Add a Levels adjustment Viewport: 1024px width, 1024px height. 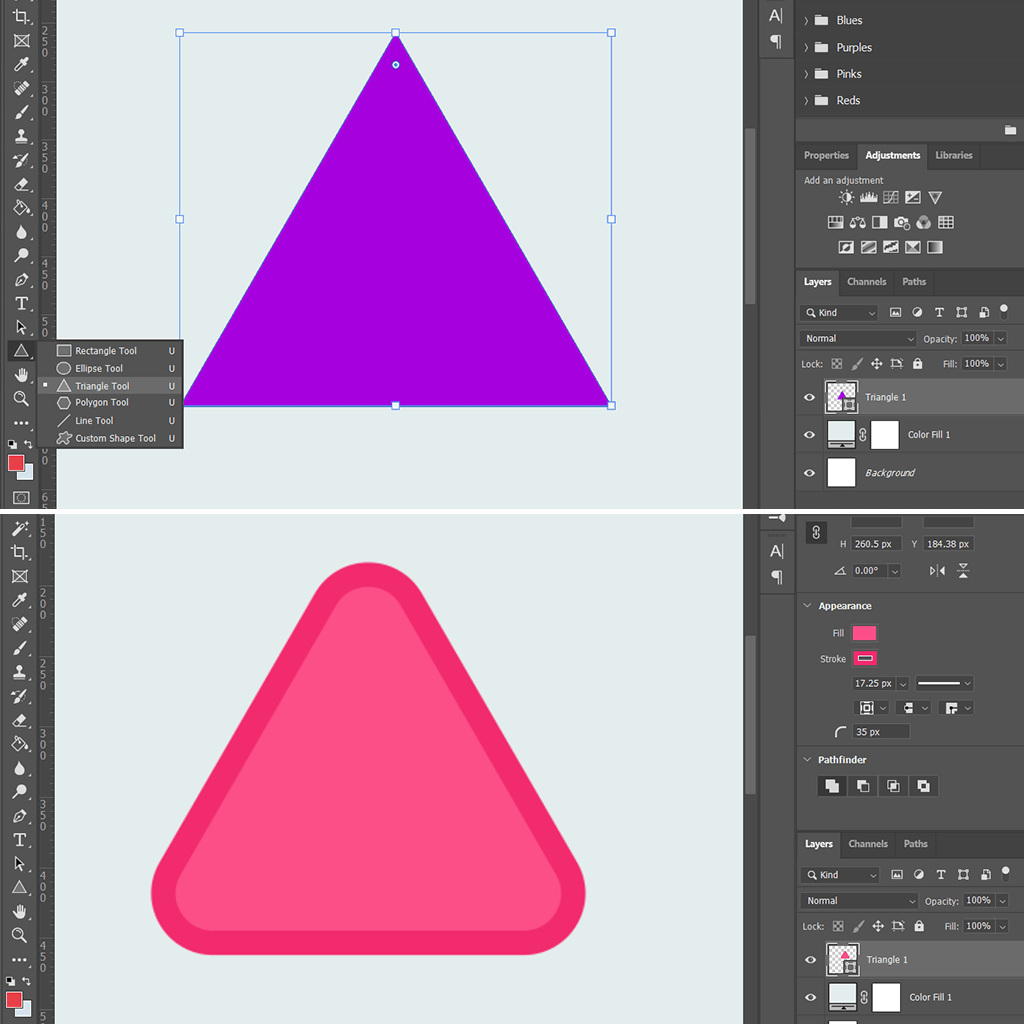869,197
